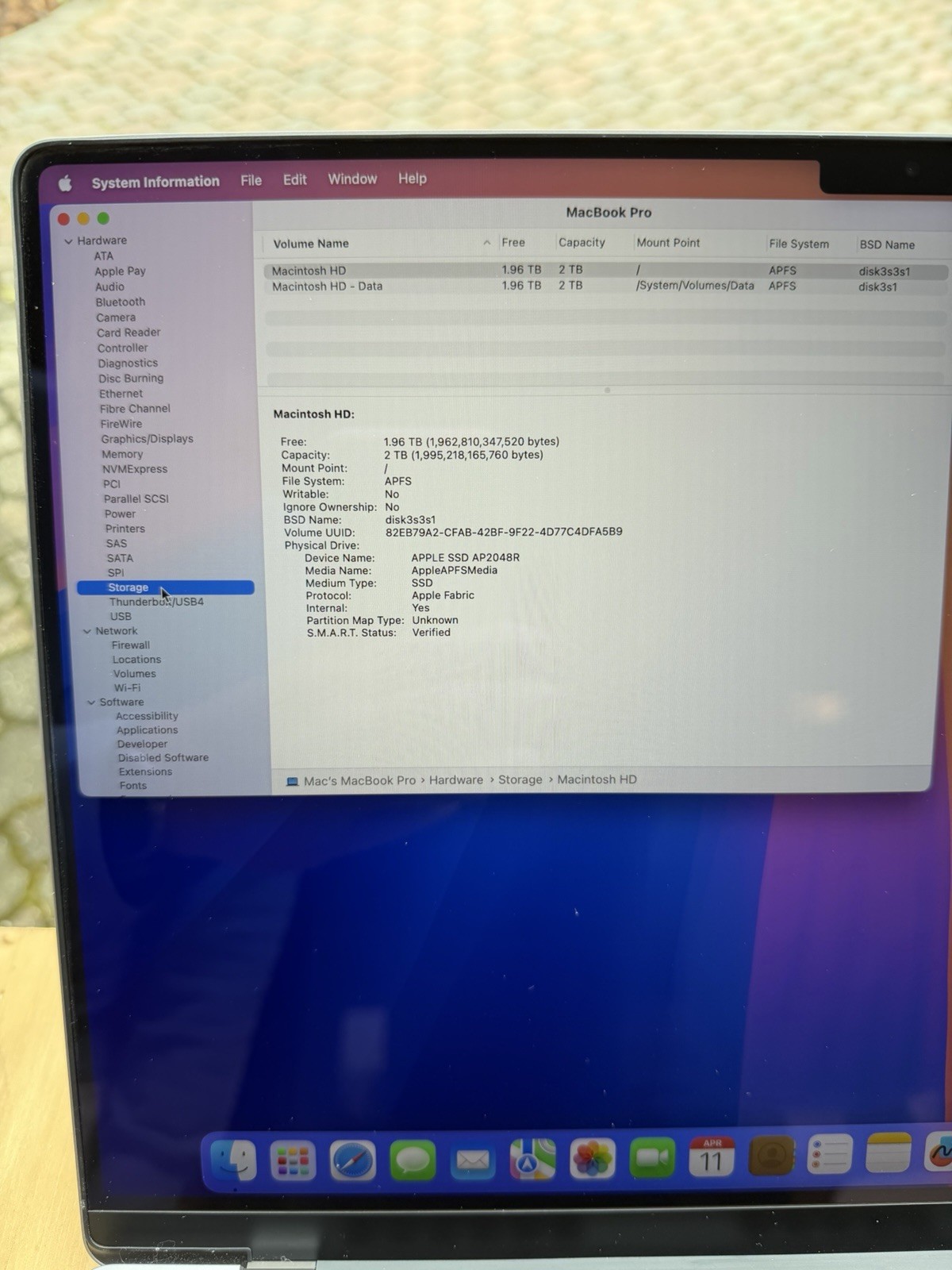Open Contacts from the Dock
Viewport: 952px width, 1270px height.
pos(772,1156)
